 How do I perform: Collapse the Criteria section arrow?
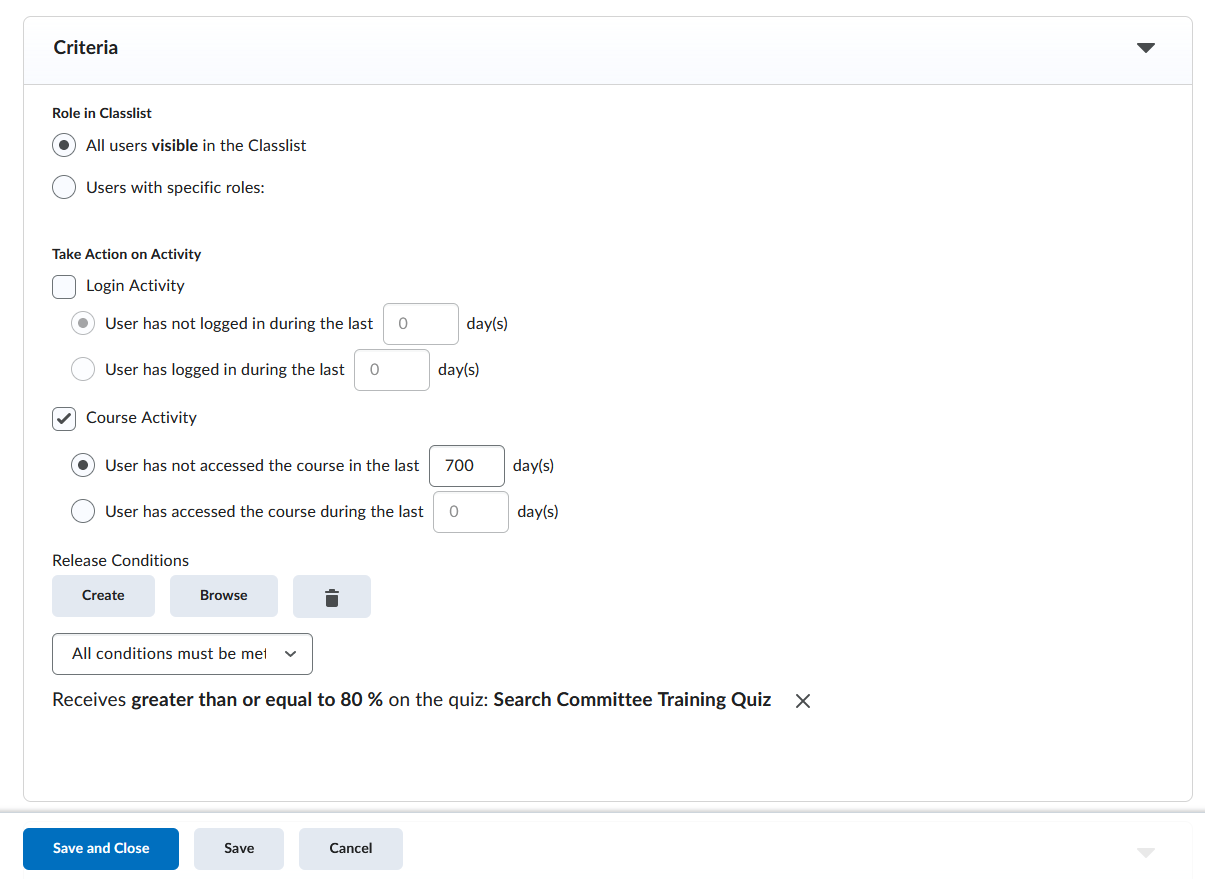tap(1146, 48)
